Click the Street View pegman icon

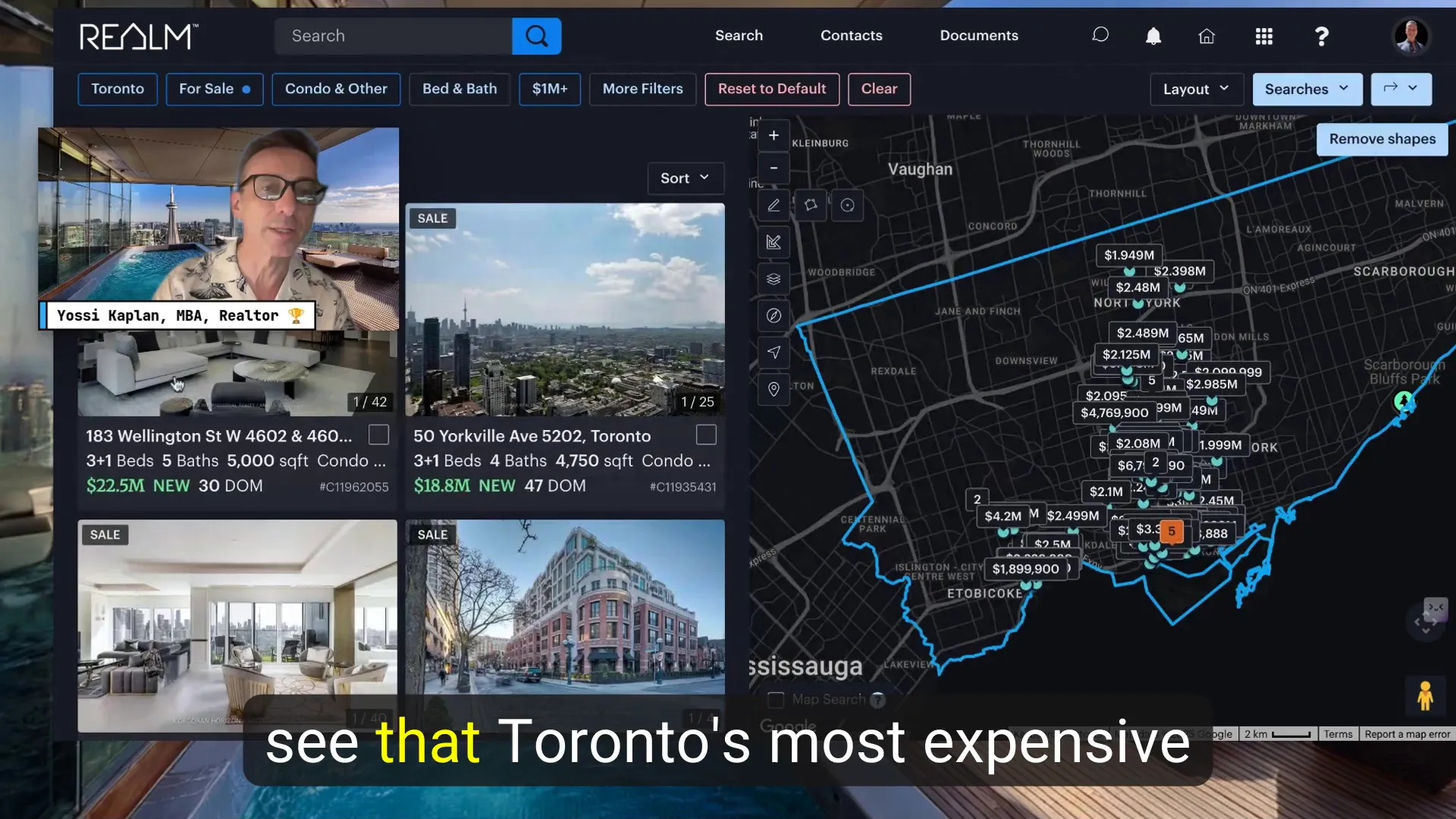[x=1425, y=695]
